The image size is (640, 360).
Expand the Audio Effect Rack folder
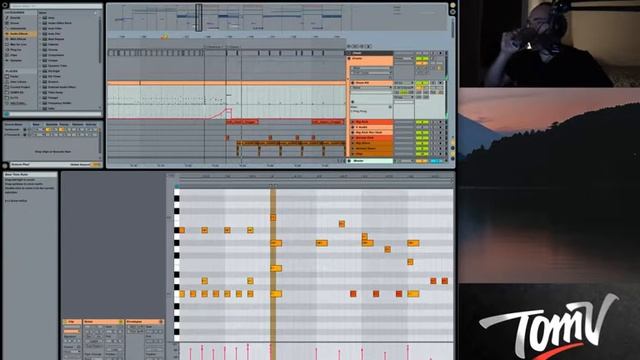[40, 23]
